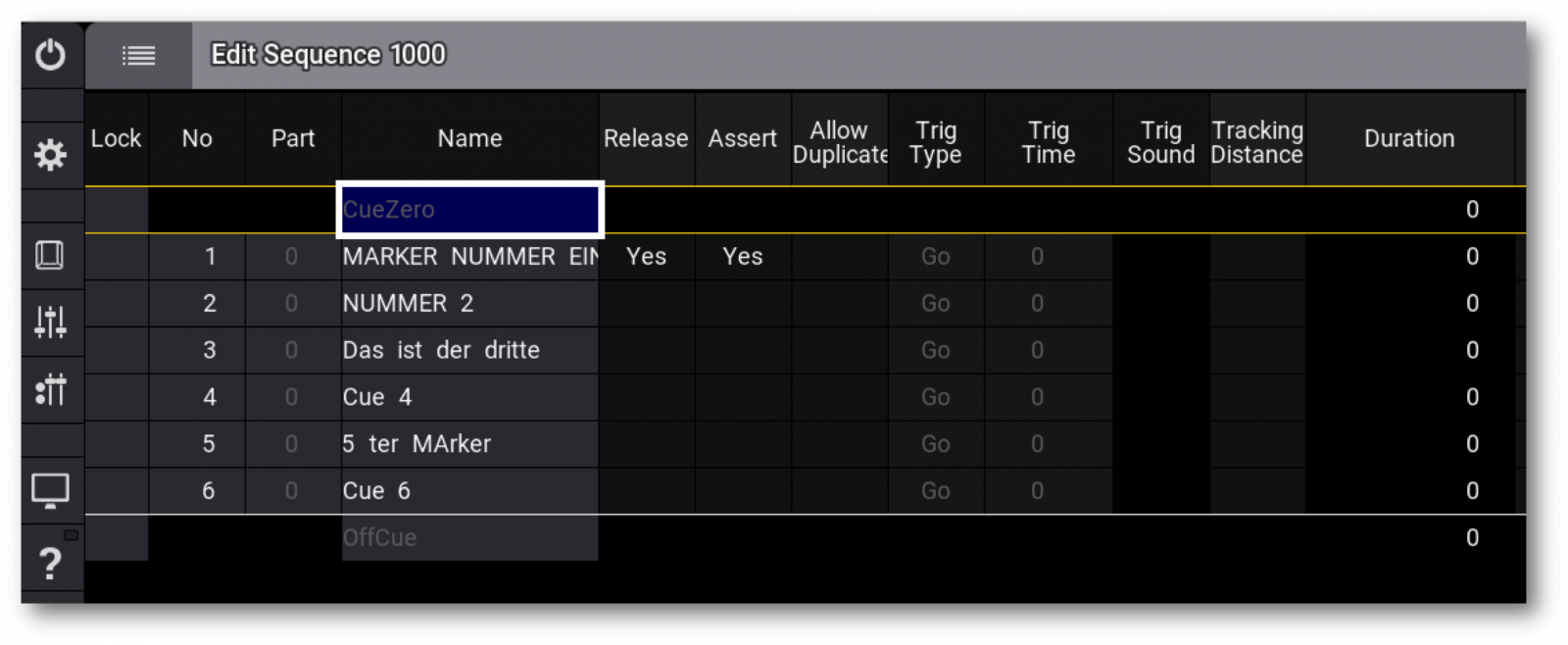The height and width of the screenshot is (645, 1568).
Task: Click the Duration column header
Action: 1408,139
